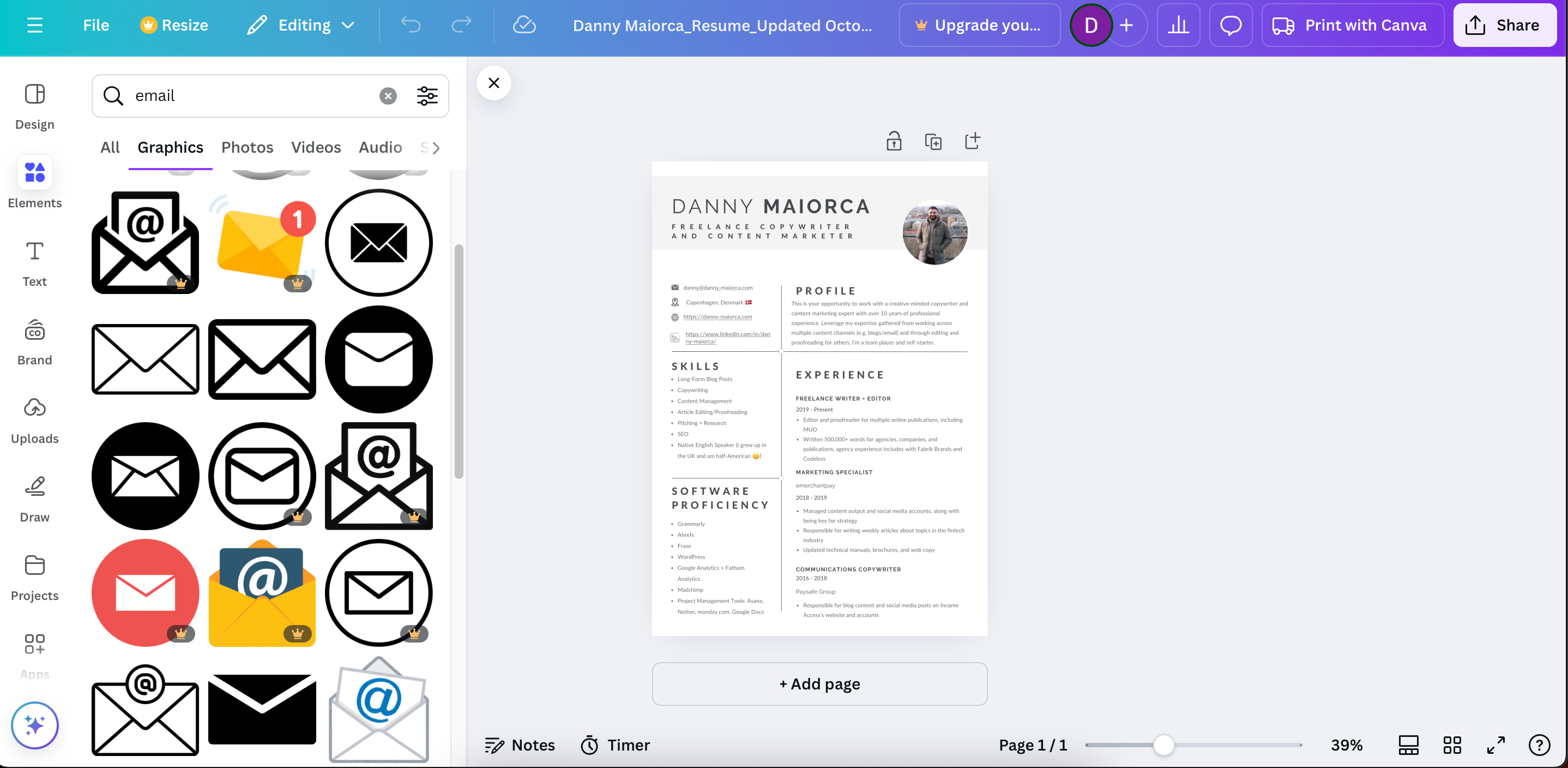Viewport: 1568px width, 768px height.
Task: Open the insights bar chart icon
Action: coord(1178,25)
